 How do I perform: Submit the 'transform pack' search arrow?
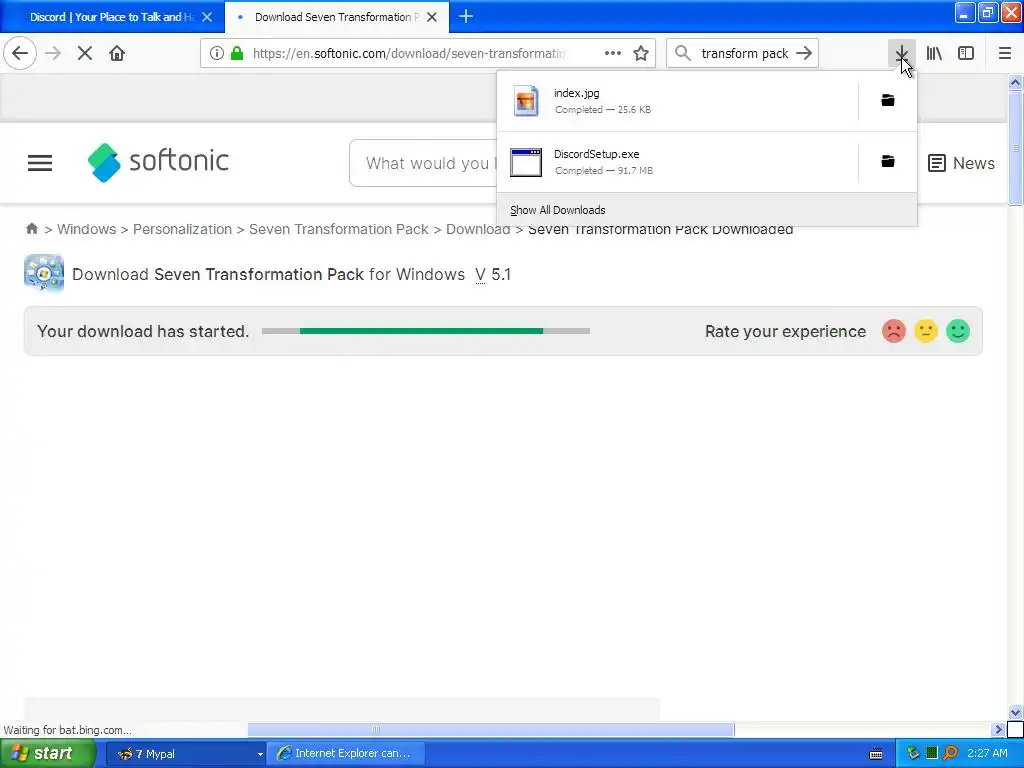[x=805, y=53]
